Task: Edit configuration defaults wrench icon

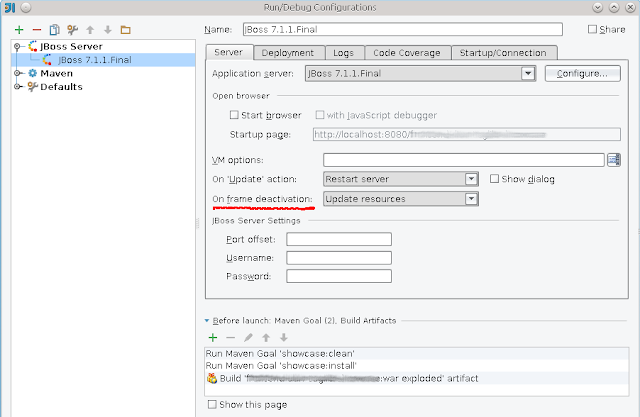Action: point(72,30)
